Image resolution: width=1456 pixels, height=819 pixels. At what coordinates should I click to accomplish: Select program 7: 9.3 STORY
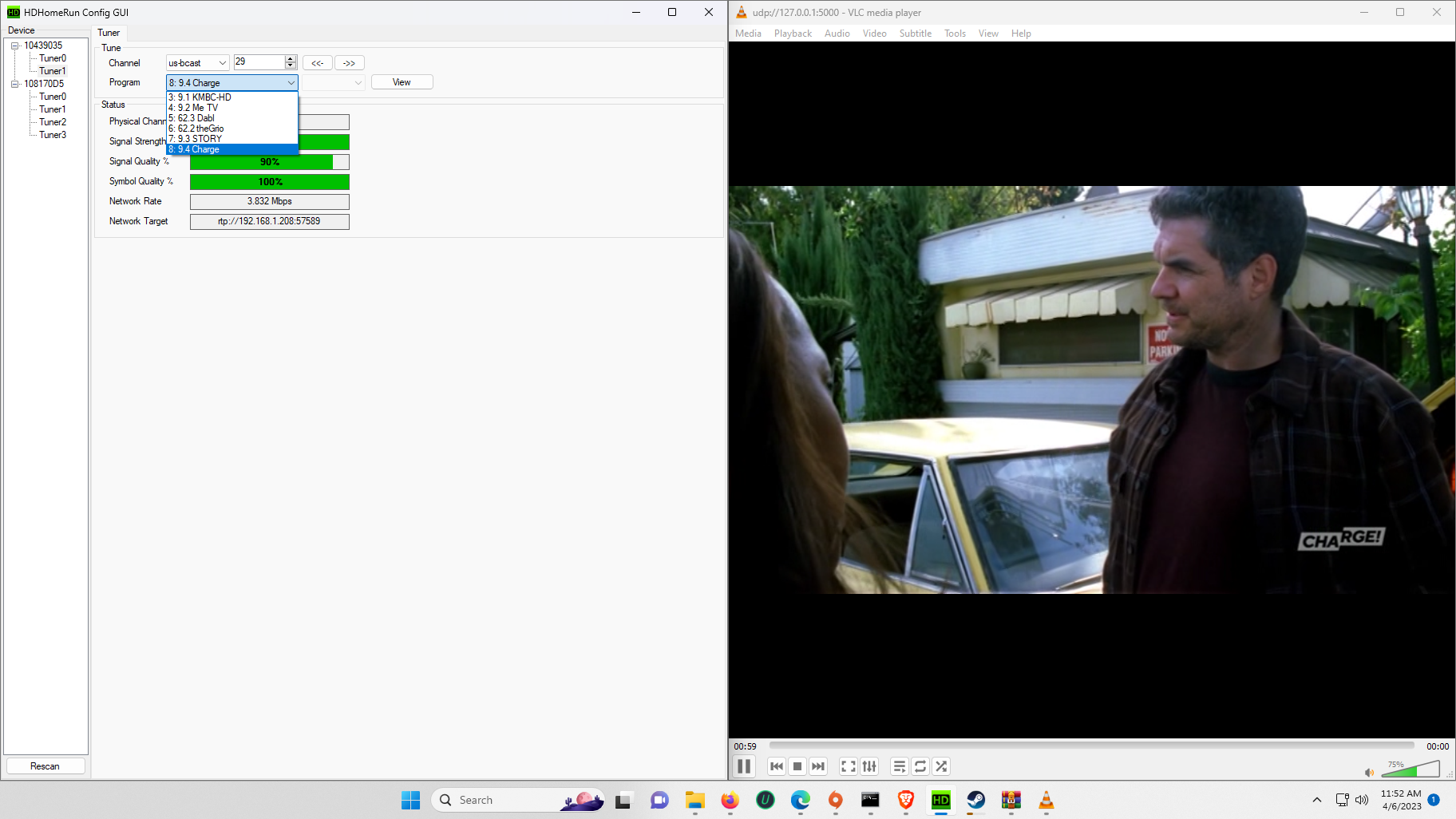point(231,139)
